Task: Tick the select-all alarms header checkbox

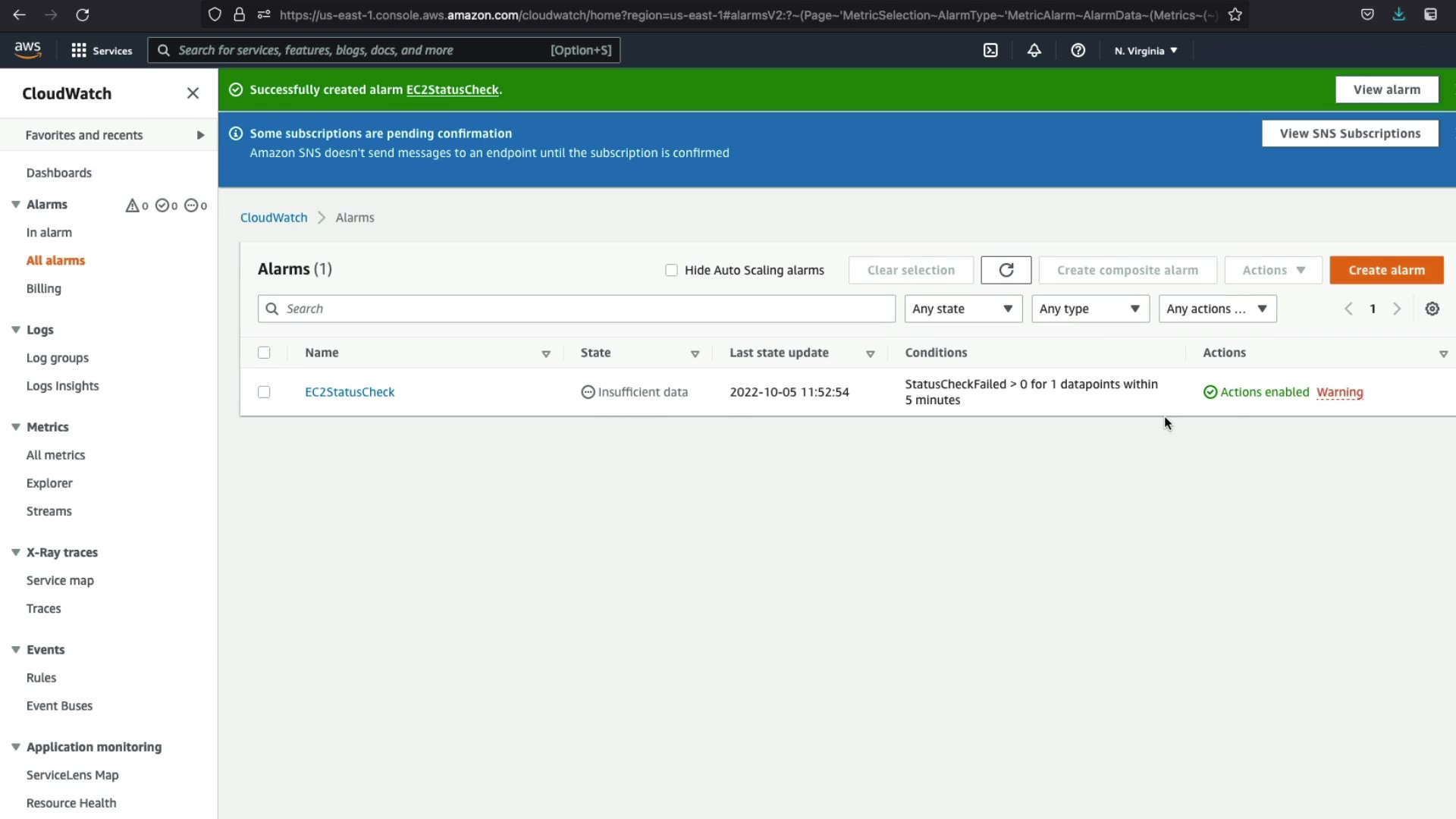Action: tap(264, 353)
